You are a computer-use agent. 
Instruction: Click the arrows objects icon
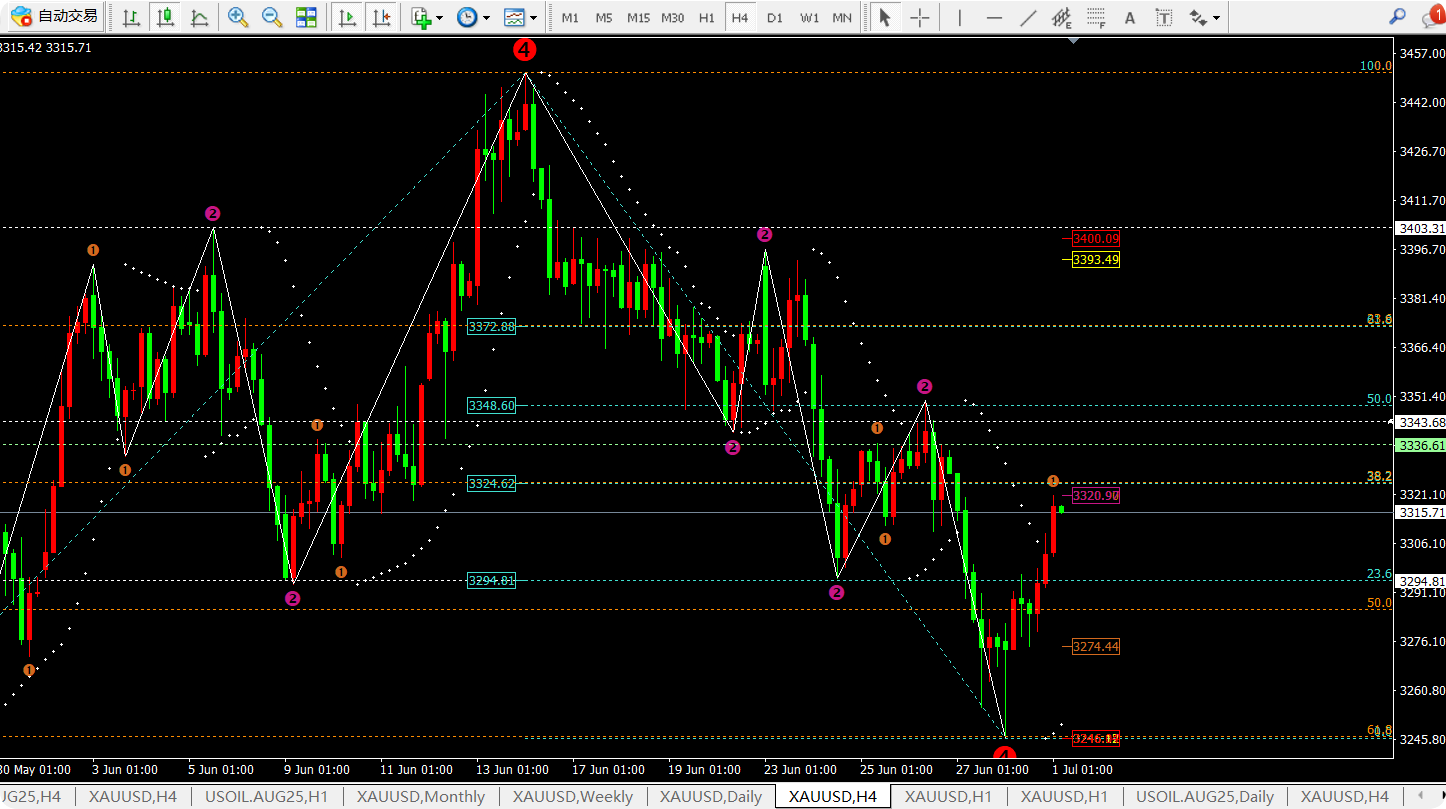[1198, 17]
